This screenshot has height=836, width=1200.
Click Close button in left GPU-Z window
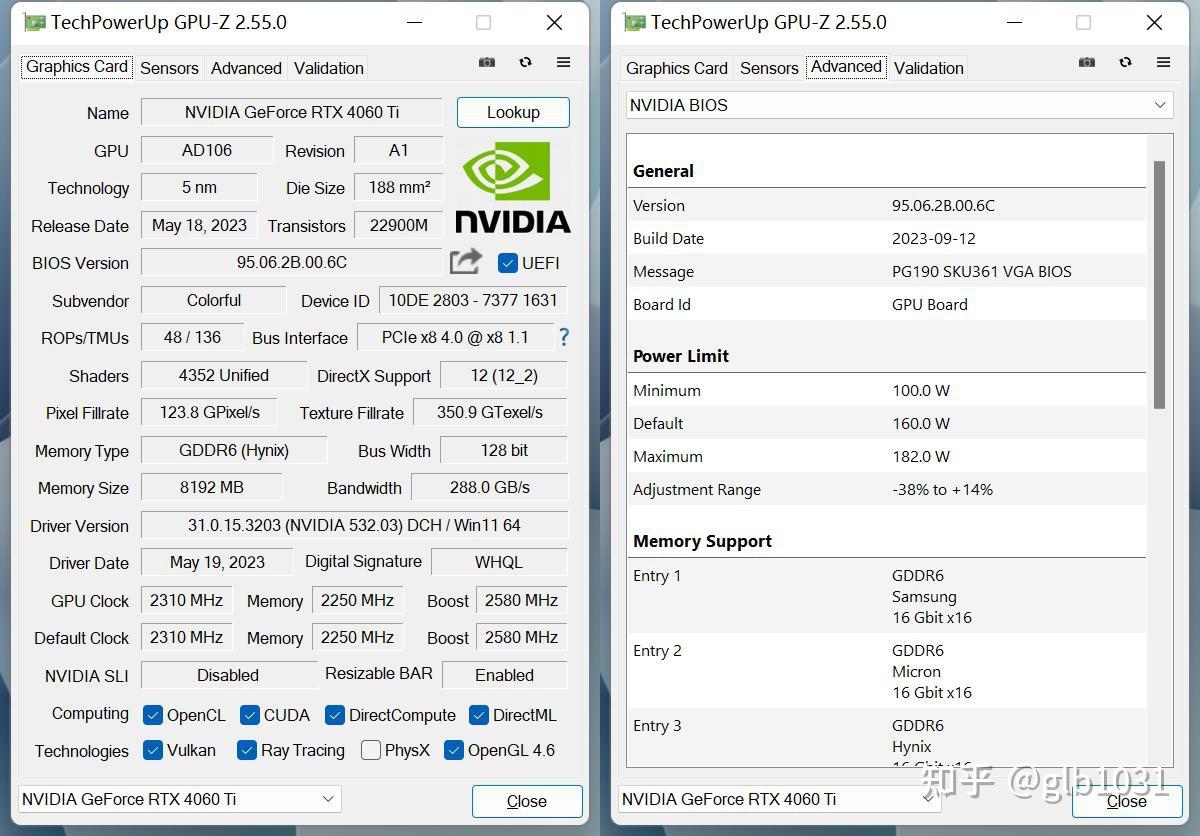point(527,801)
